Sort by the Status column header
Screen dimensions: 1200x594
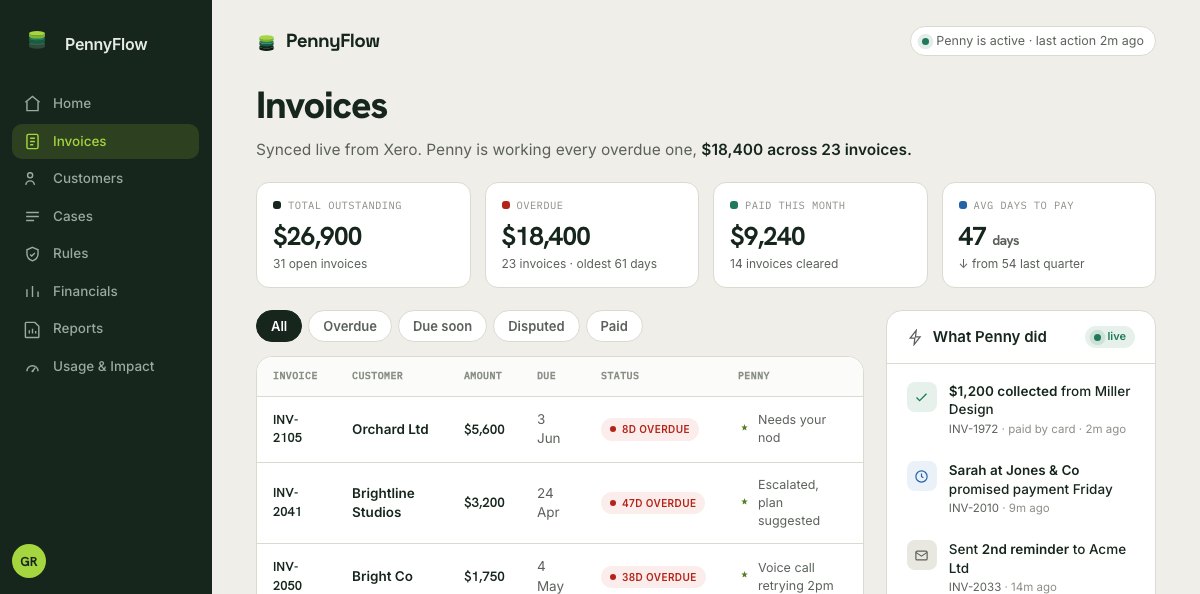(x=620, y=376)
